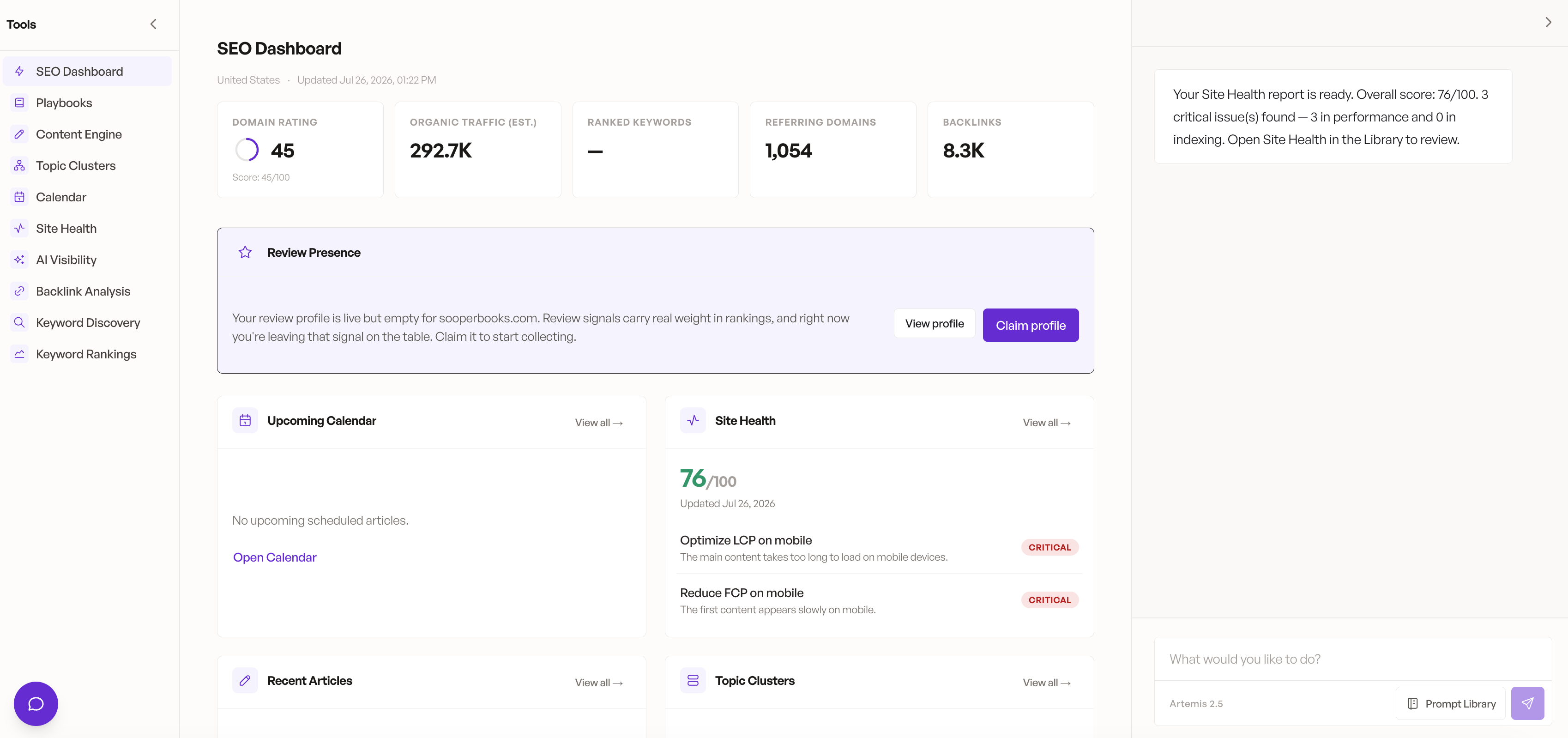The height and width of the screenshot is (738, 1568).
Task: Click the Domain Rating progress ring
Action: (247, 150)
